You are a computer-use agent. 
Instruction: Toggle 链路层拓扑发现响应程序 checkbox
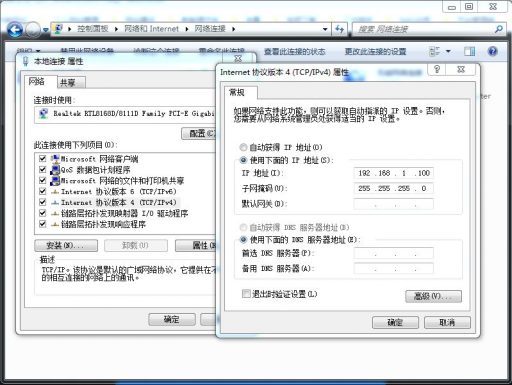click(42, 224)
